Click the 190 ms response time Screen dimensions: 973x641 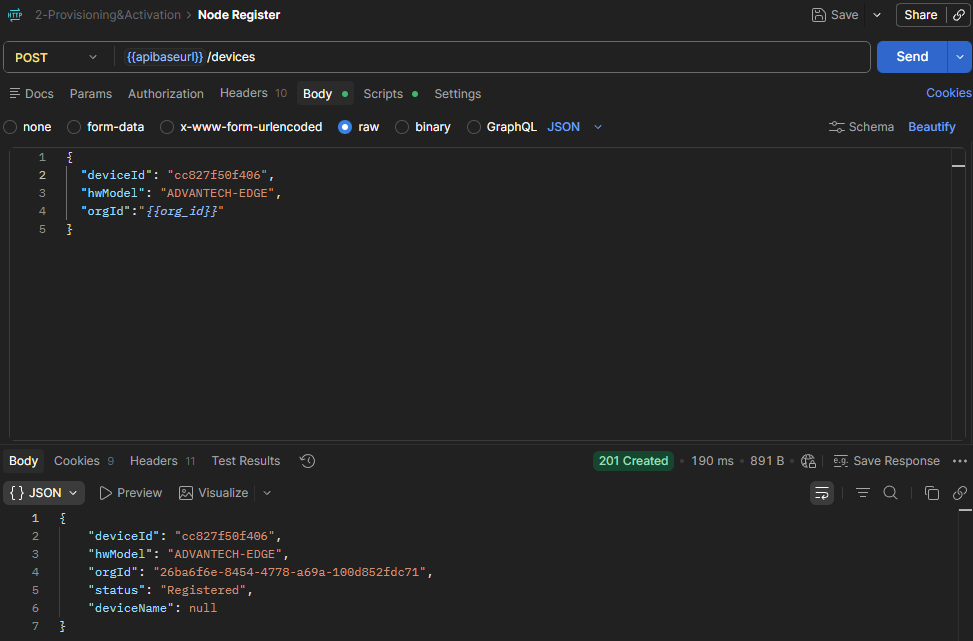pyautogui.click(x=712, y=461)
